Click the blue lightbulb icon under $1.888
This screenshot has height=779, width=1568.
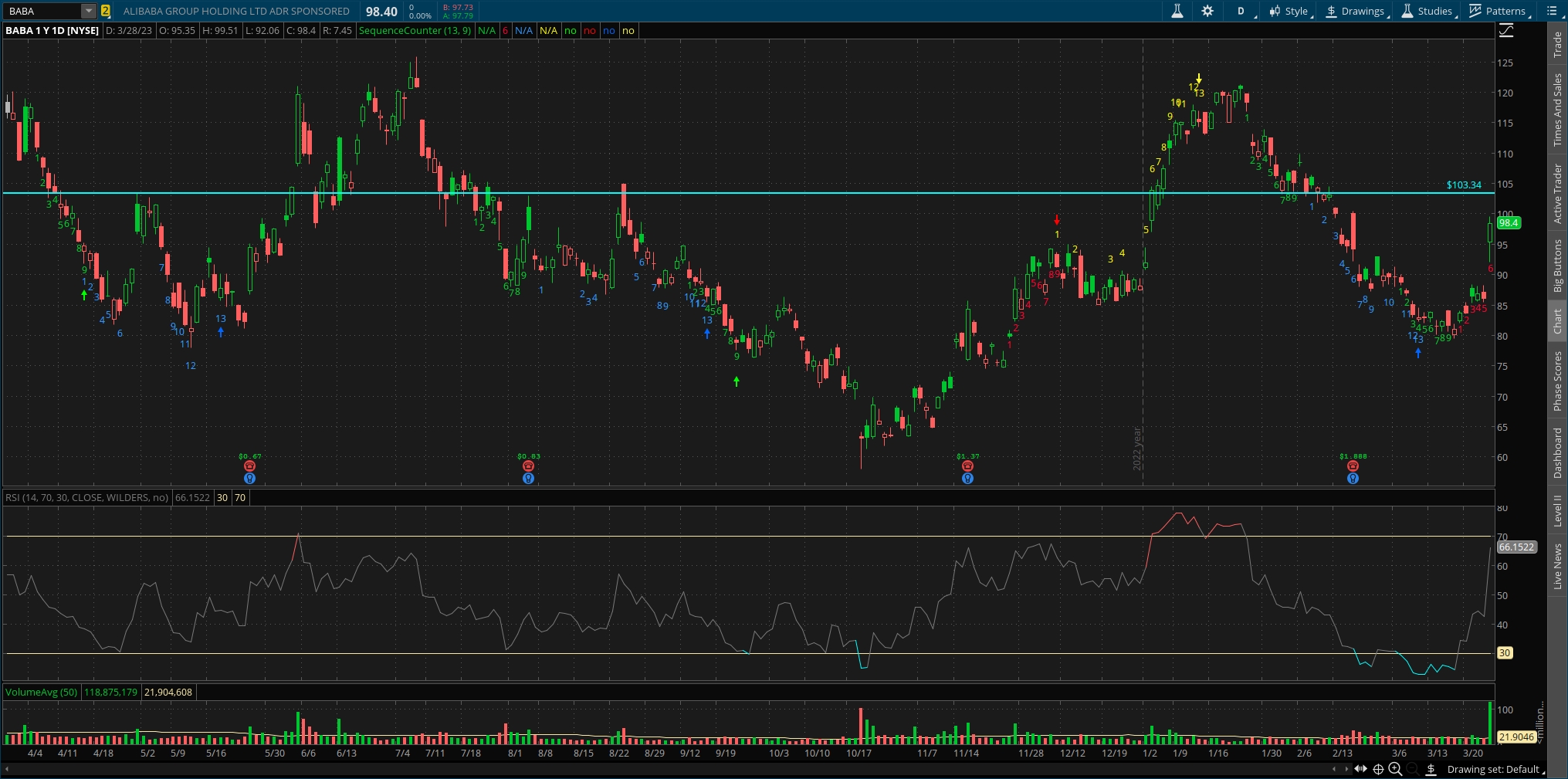pyautogui.click(x=1353, y=479)
